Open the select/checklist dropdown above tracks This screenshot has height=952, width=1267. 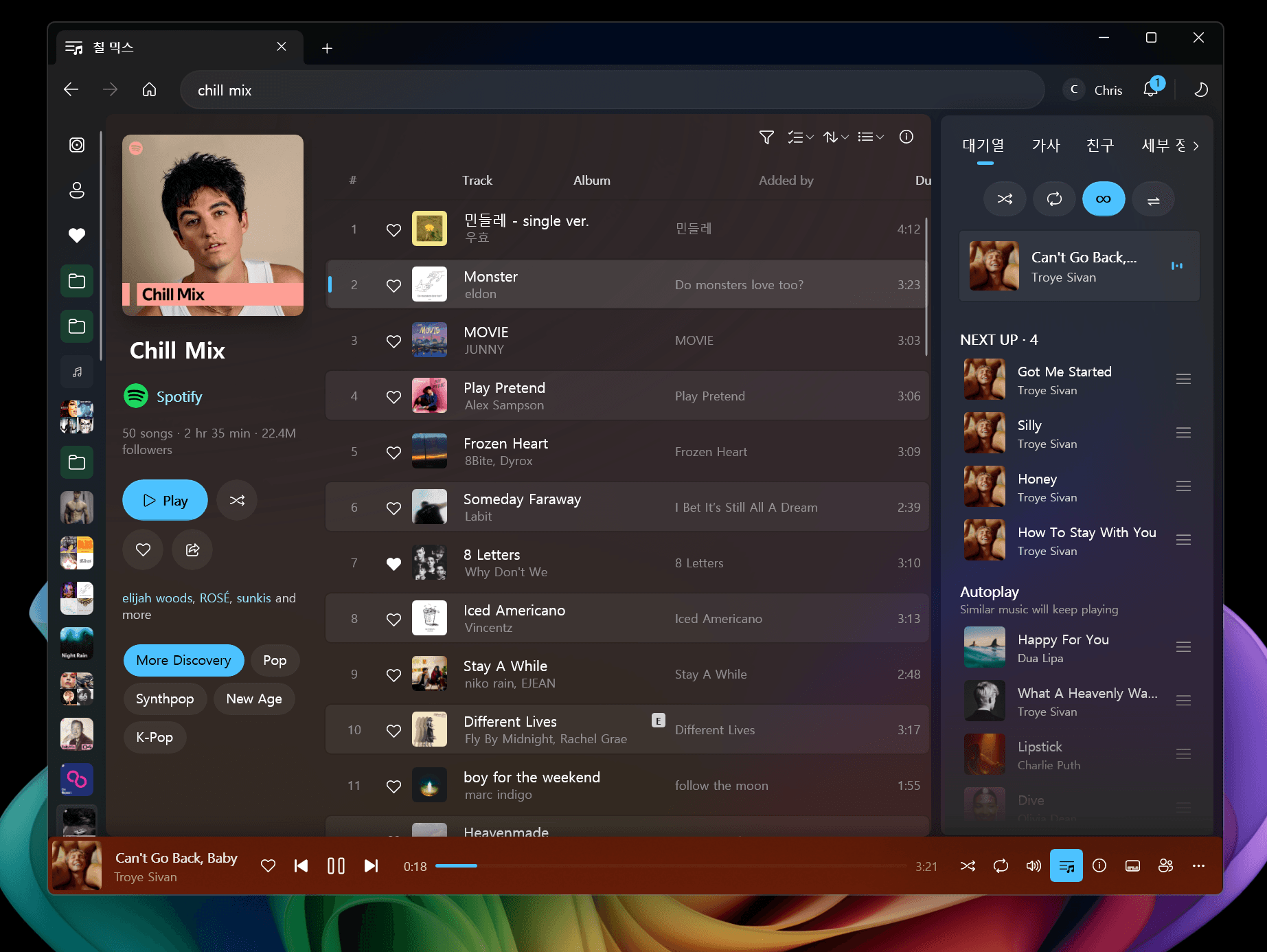pos(801,137)
